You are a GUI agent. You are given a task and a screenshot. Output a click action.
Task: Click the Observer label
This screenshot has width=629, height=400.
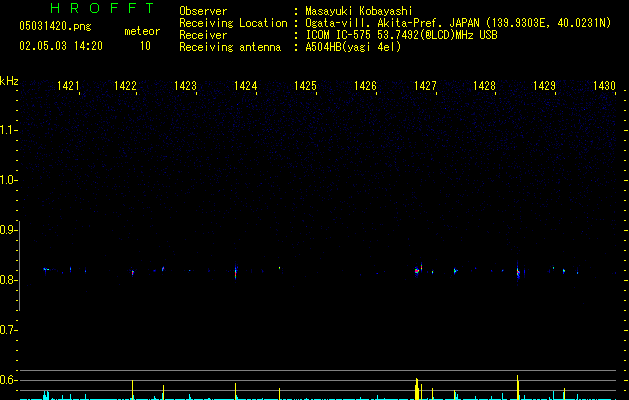point(203,11)
